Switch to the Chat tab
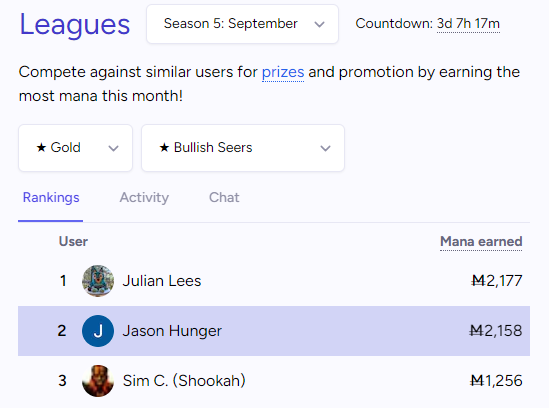Screen dimensions: 549x408 [224, 198]
